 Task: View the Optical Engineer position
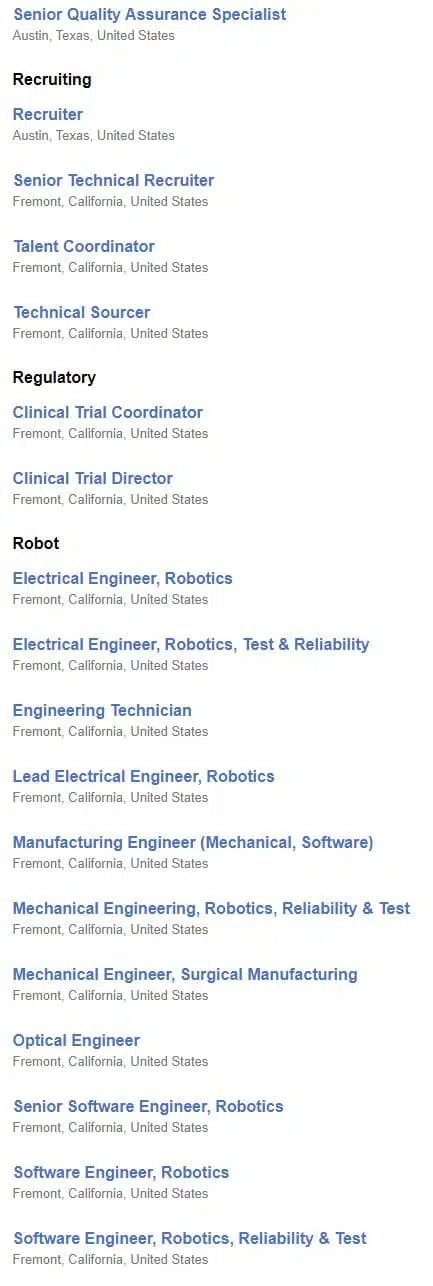76,1041
